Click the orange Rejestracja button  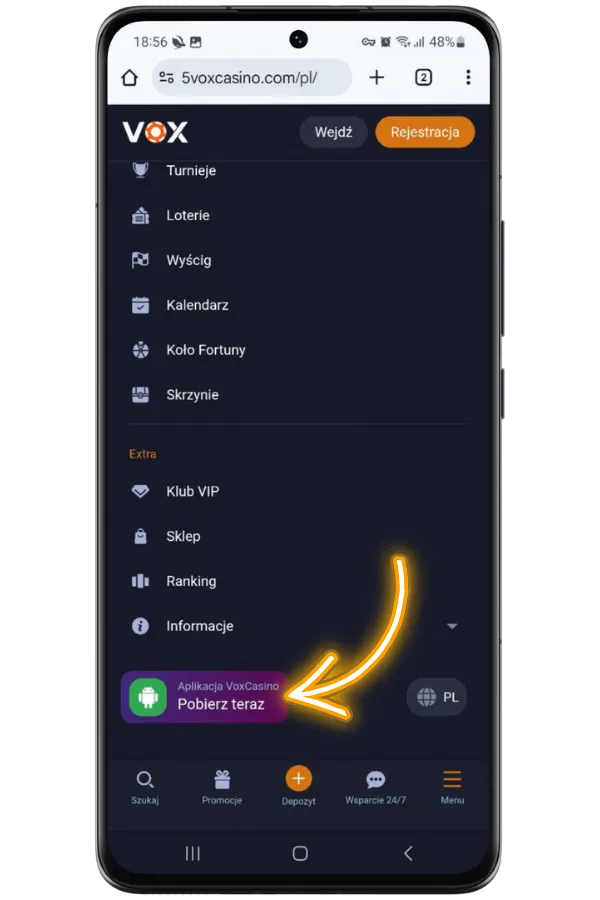[425, 132]
